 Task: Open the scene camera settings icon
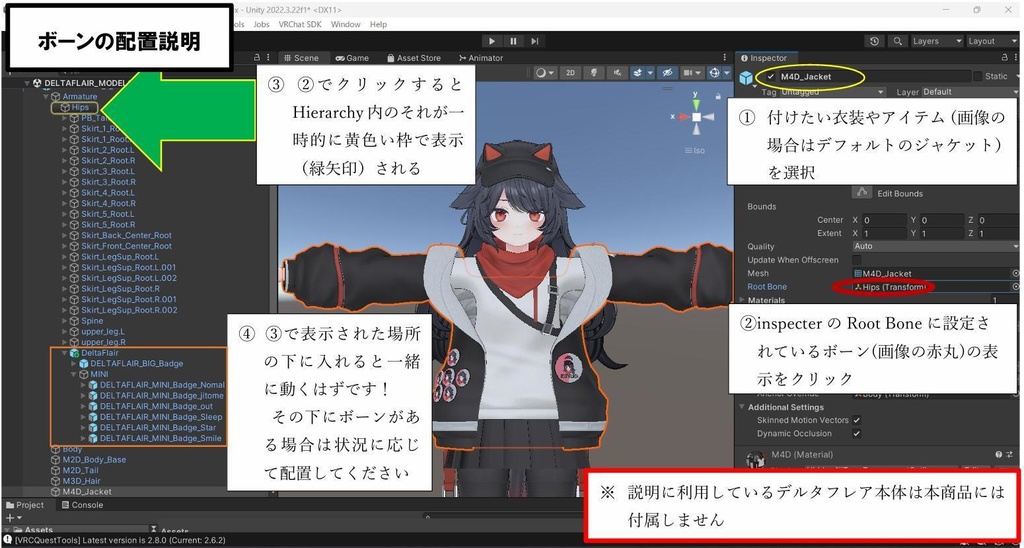point(692,73)
